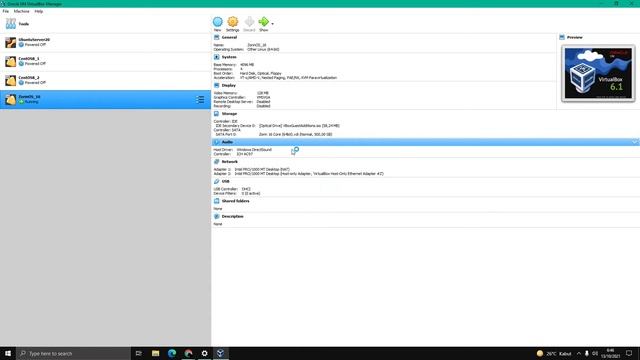This screenshot has height=360, width=640.
Task: Click the weather widget in the taskbar
Action: click(553, 353)
